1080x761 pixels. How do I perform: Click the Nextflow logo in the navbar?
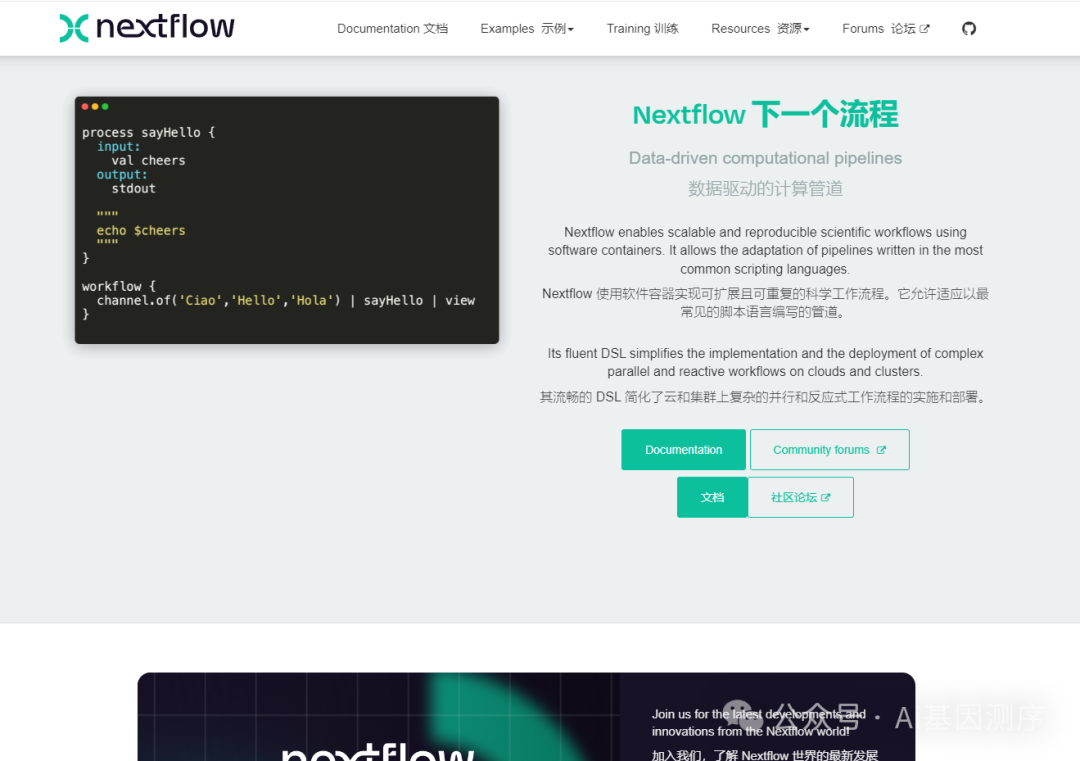coord(146,27)
